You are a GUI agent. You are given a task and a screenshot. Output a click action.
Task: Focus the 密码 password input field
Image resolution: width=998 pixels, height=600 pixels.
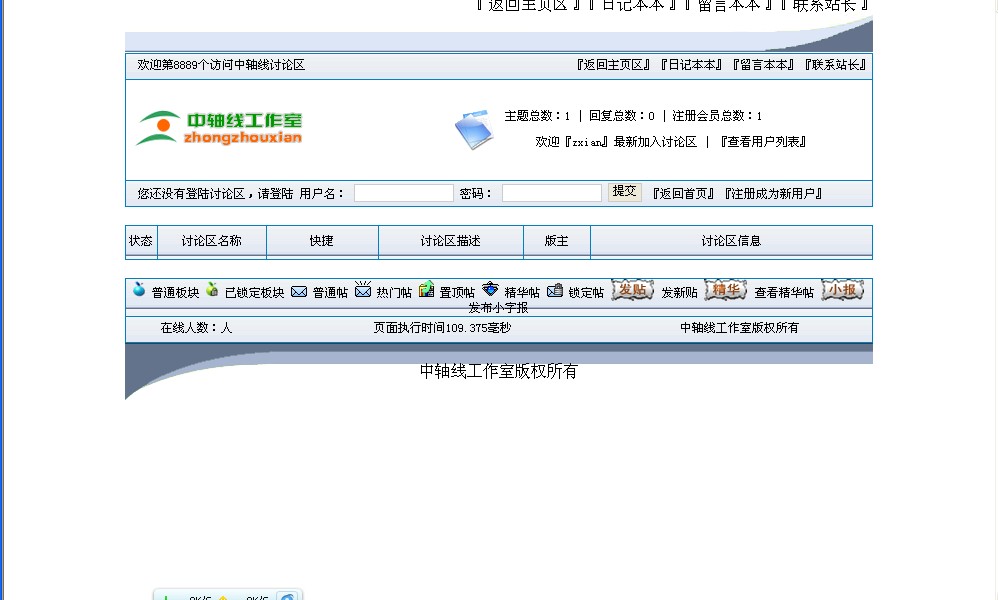[x=551, y=193]
